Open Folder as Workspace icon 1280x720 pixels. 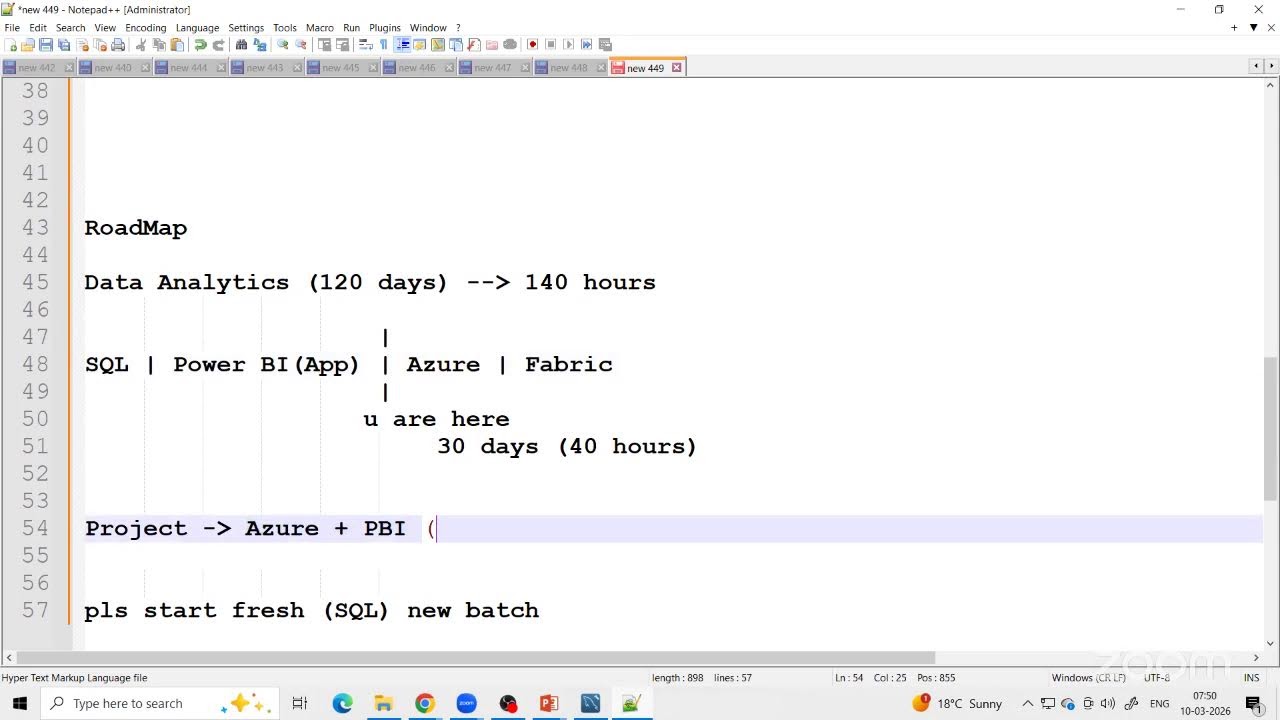click(x=492, y=44)
